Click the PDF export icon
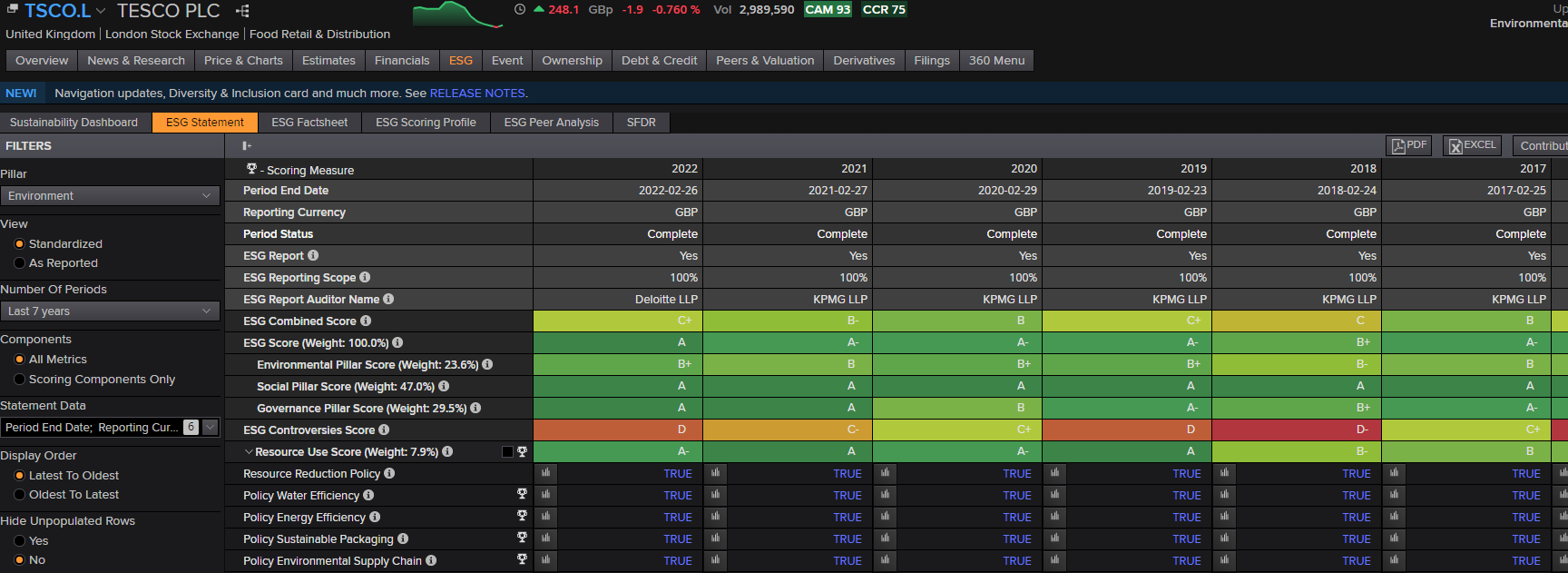 [1408, 145]
